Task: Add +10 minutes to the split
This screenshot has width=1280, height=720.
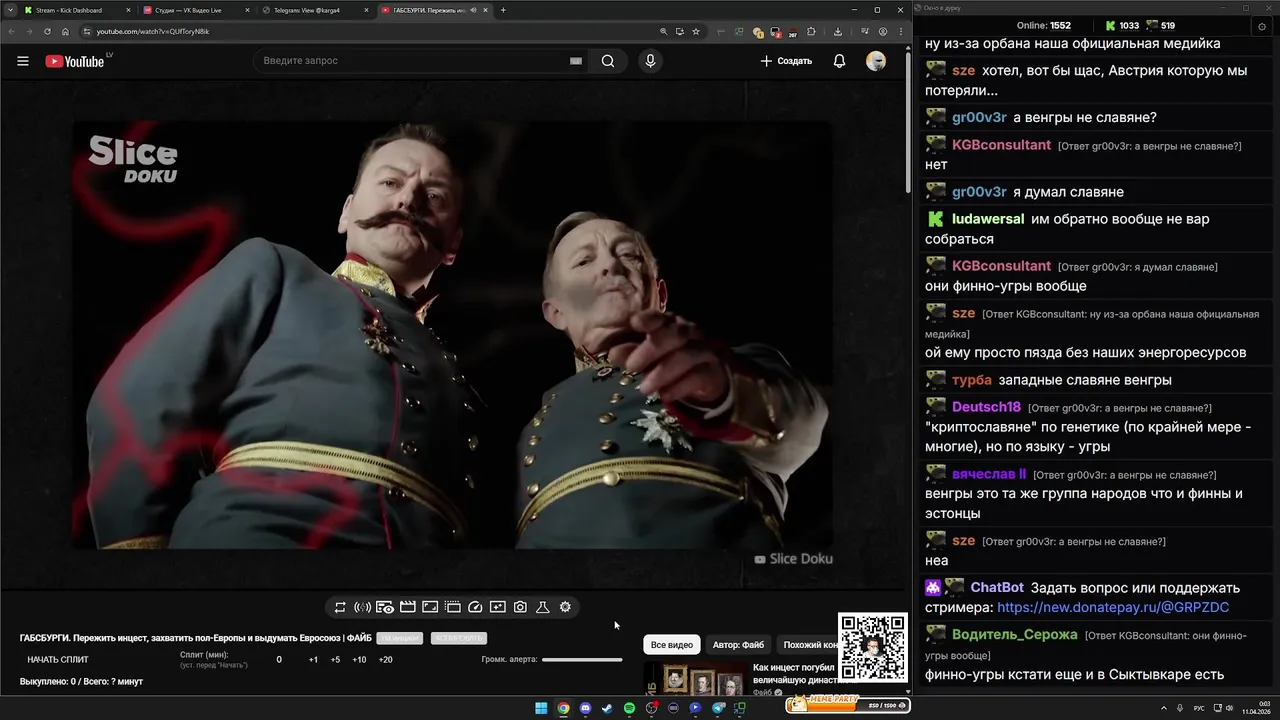Action: point(359,660)
